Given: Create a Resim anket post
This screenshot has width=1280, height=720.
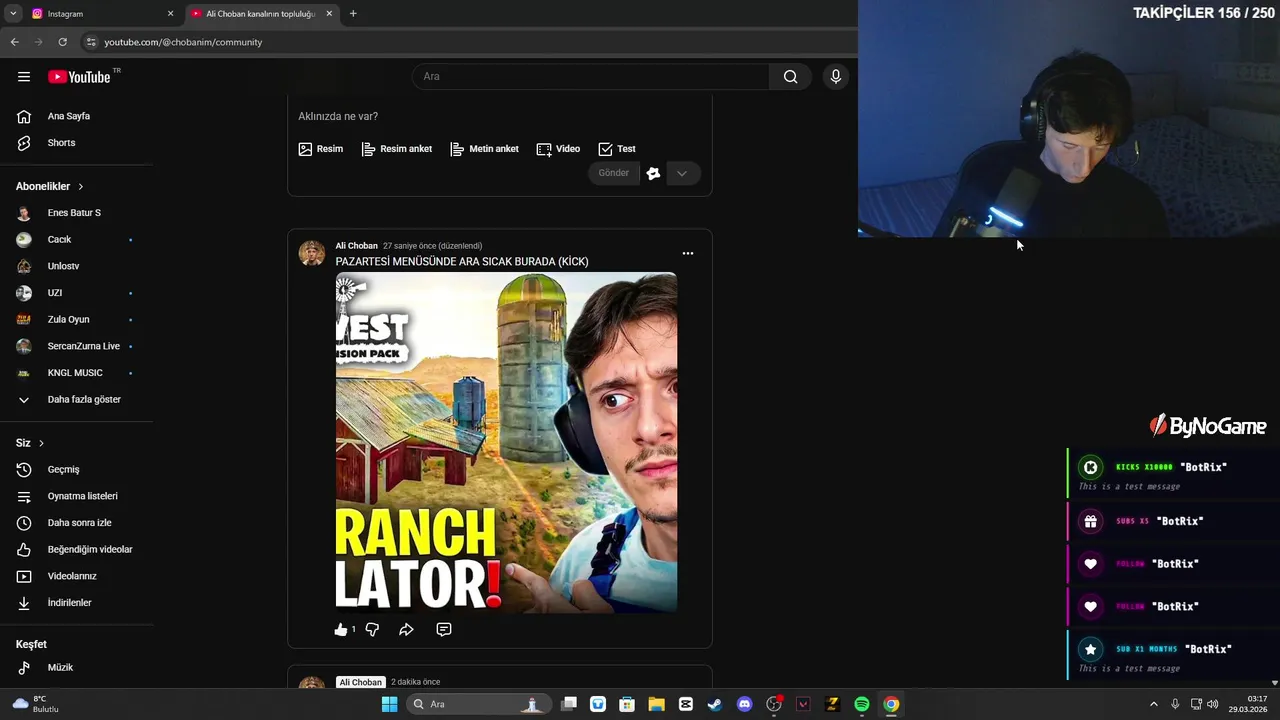Looking at the screenshot, I should tap(397, 149).
